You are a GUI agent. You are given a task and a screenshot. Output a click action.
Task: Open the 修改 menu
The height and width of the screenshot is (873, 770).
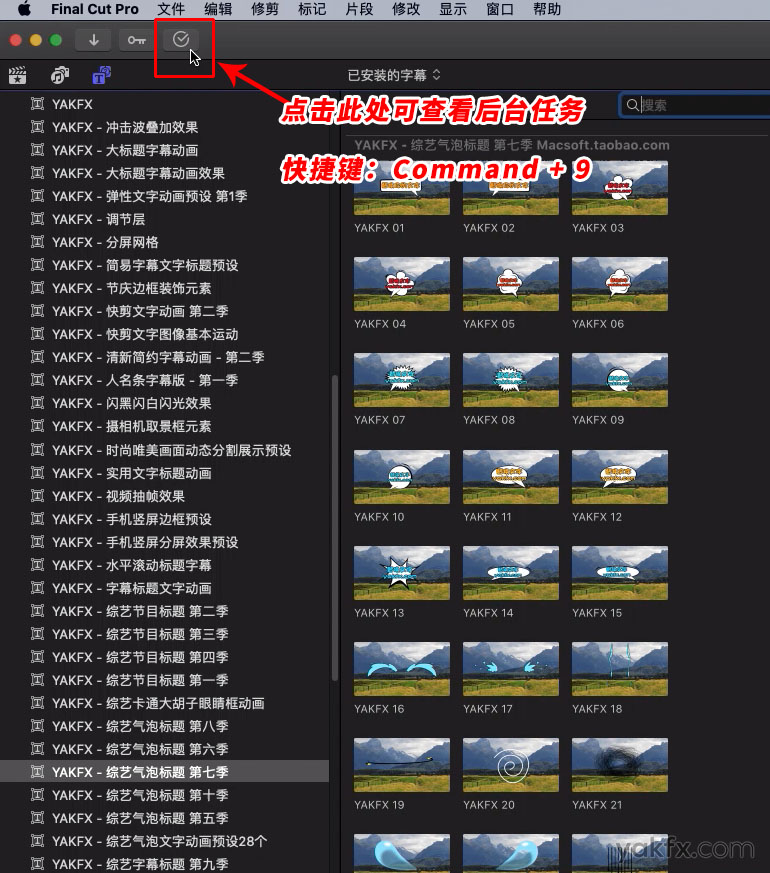[406, 9]
